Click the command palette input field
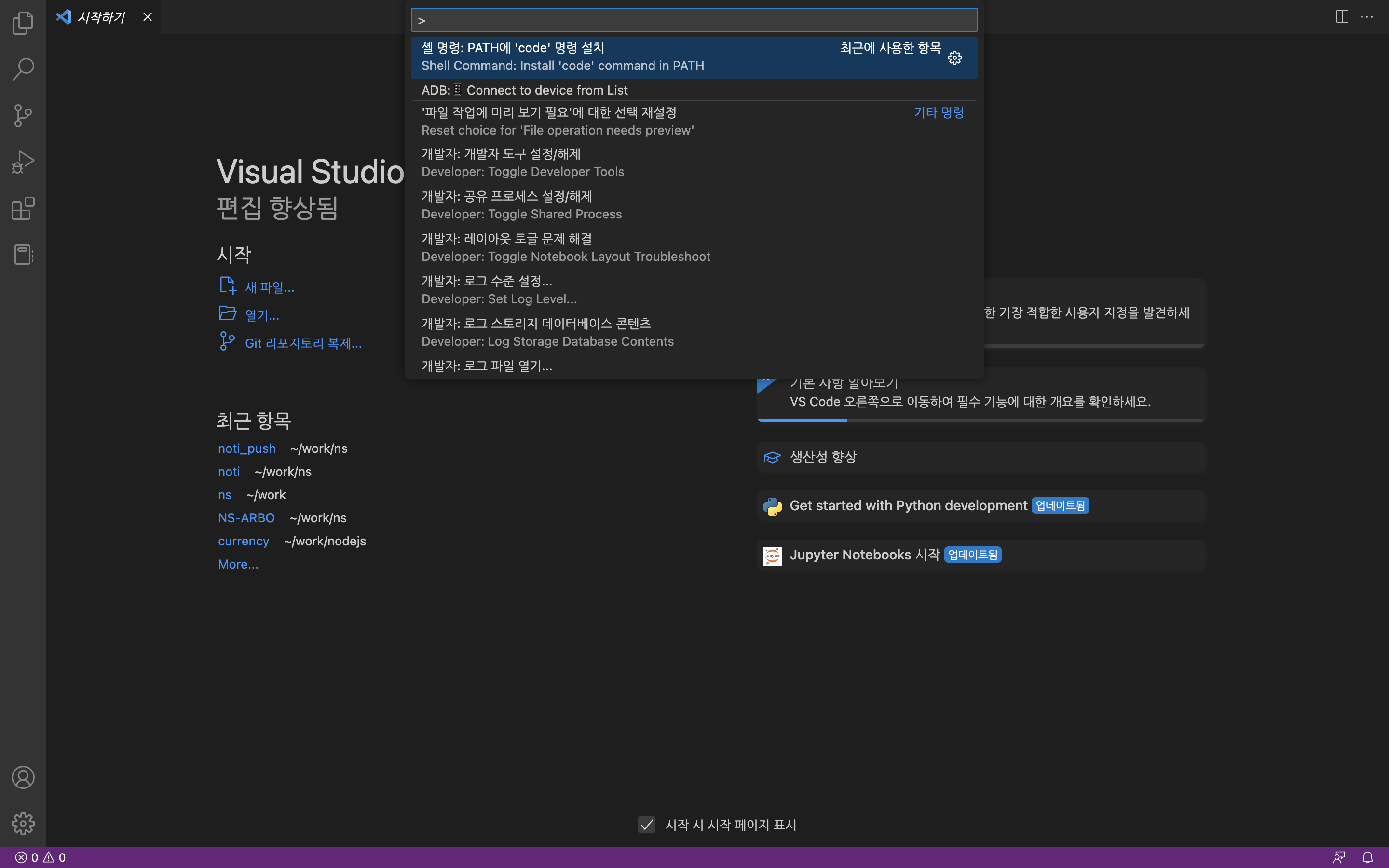1389x868 pixels. [694, 20]
